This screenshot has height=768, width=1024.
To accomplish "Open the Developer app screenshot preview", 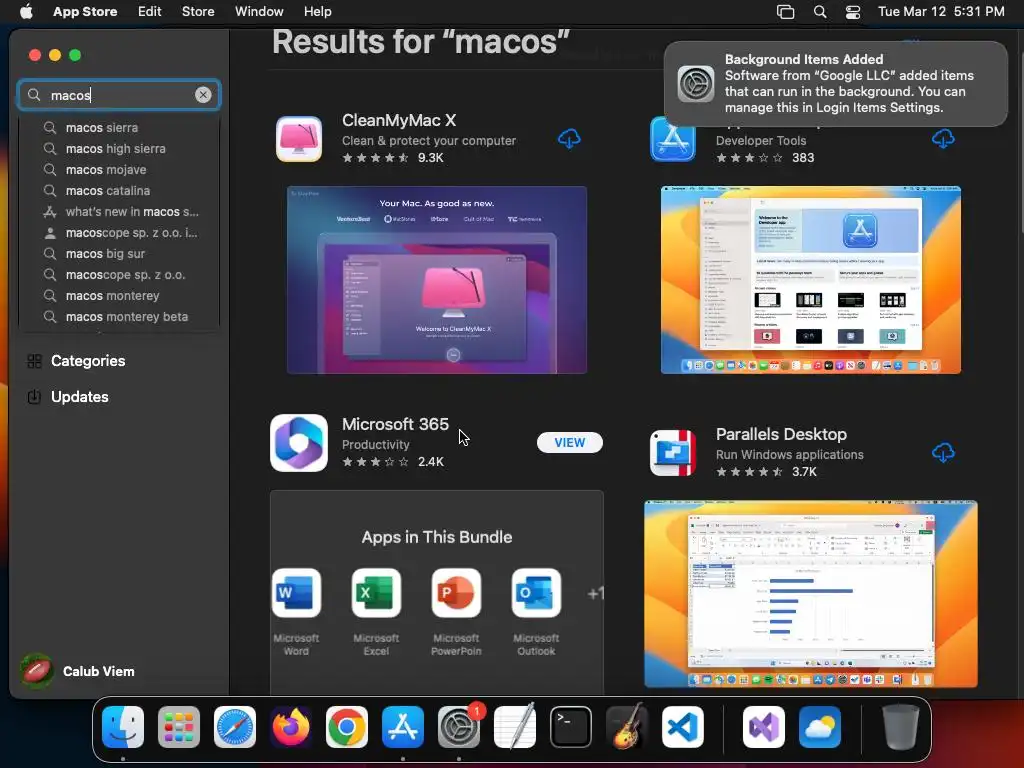I will click(810, 280).
